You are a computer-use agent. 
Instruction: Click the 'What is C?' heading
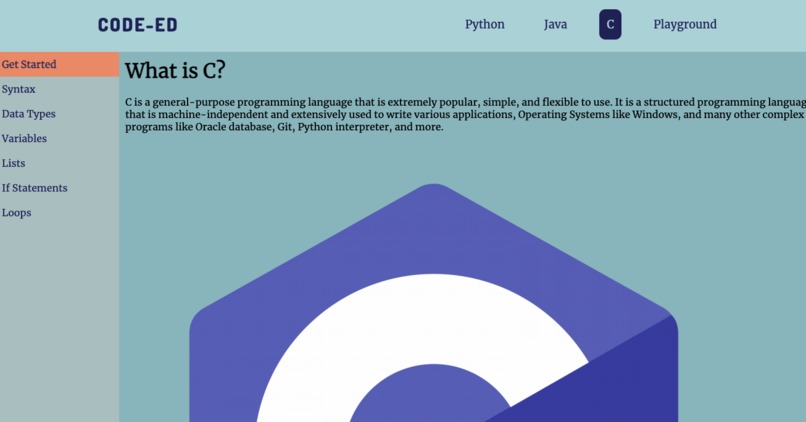[175, 70]
